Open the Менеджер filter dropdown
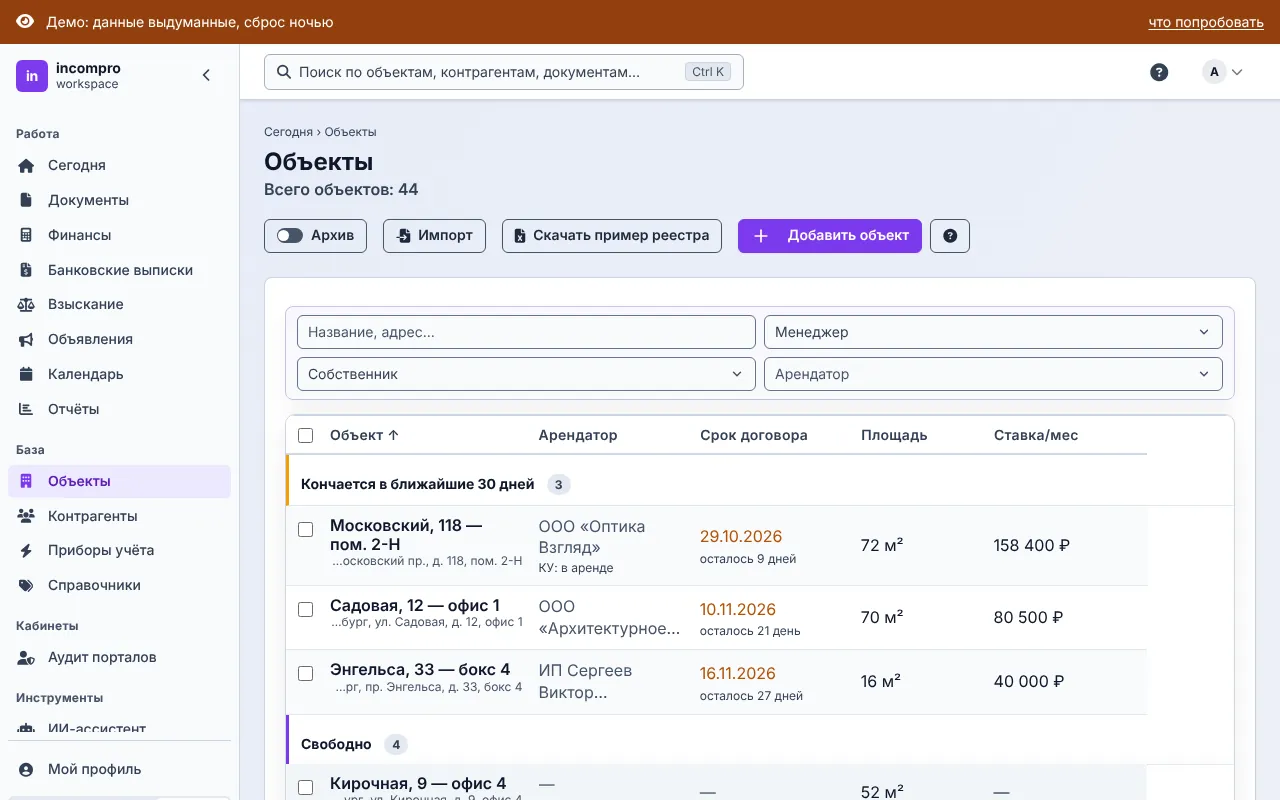The height and width of the screenshot is (800, 1280). tap(993, 332)
